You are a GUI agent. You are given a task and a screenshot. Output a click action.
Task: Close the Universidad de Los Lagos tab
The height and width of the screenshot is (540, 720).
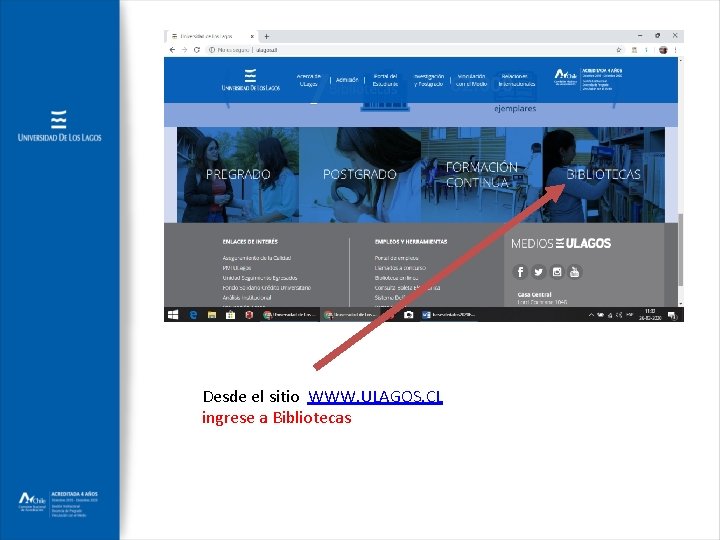(252, 36)
